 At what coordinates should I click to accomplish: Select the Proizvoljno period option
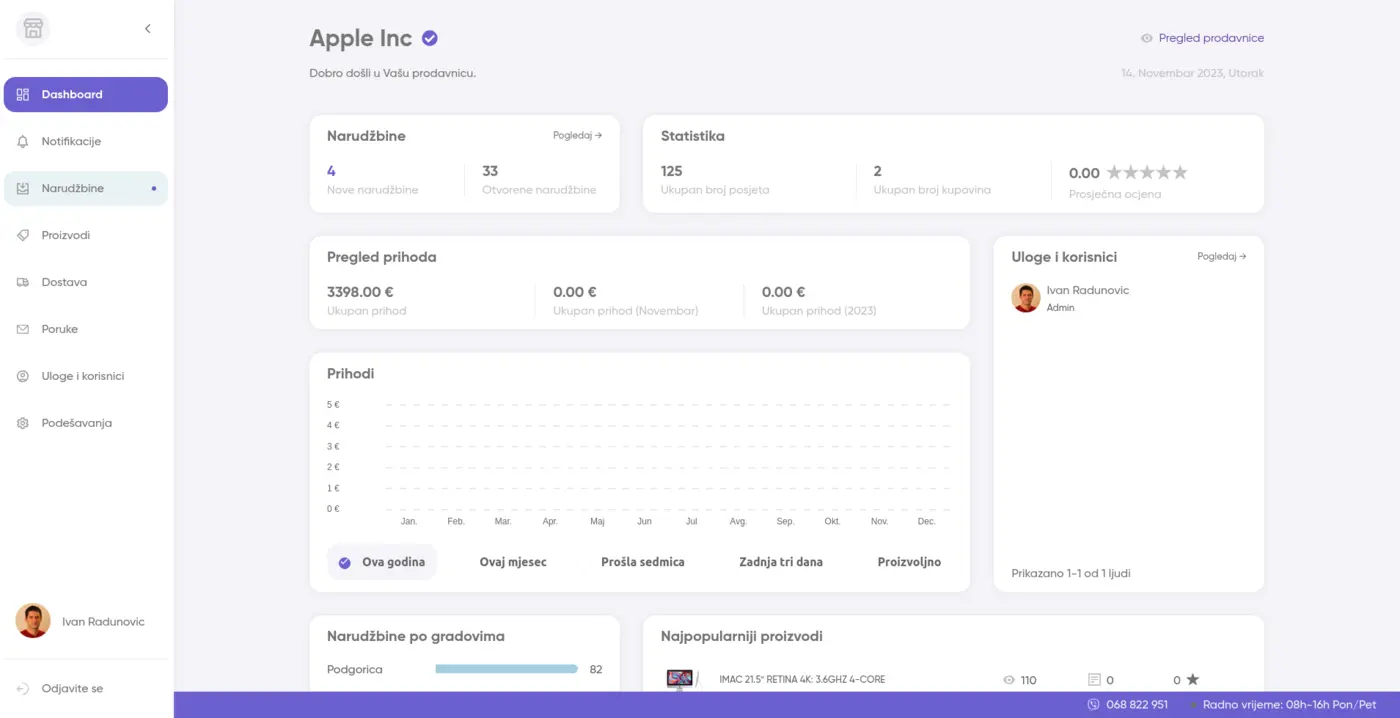[x=909, y=562]
